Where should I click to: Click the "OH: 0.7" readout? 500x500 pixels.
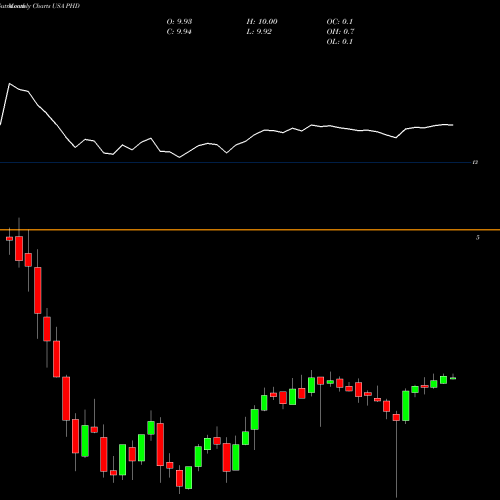click(x=340, y=32)
